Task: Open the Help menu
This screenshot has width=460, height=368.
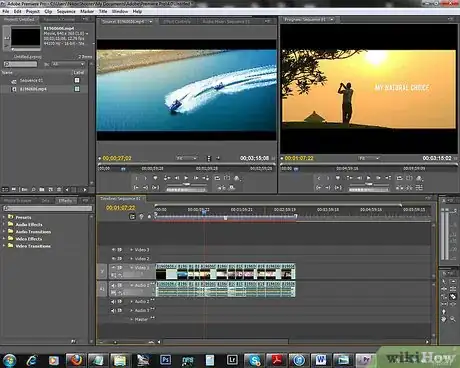Action: pos(137,11)
